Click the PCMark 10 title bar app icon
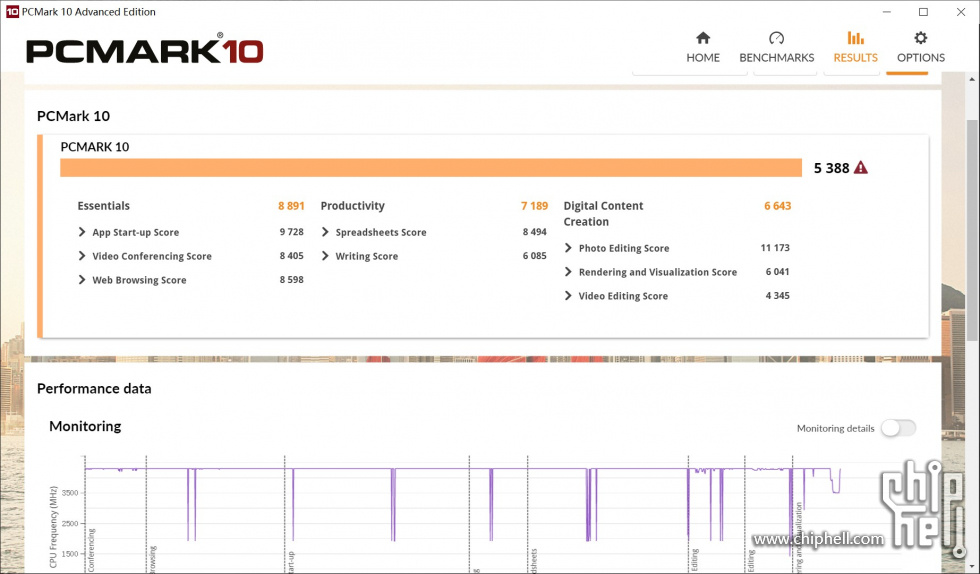The height and width of the screenshot is (574, 980). click(12, 12)
